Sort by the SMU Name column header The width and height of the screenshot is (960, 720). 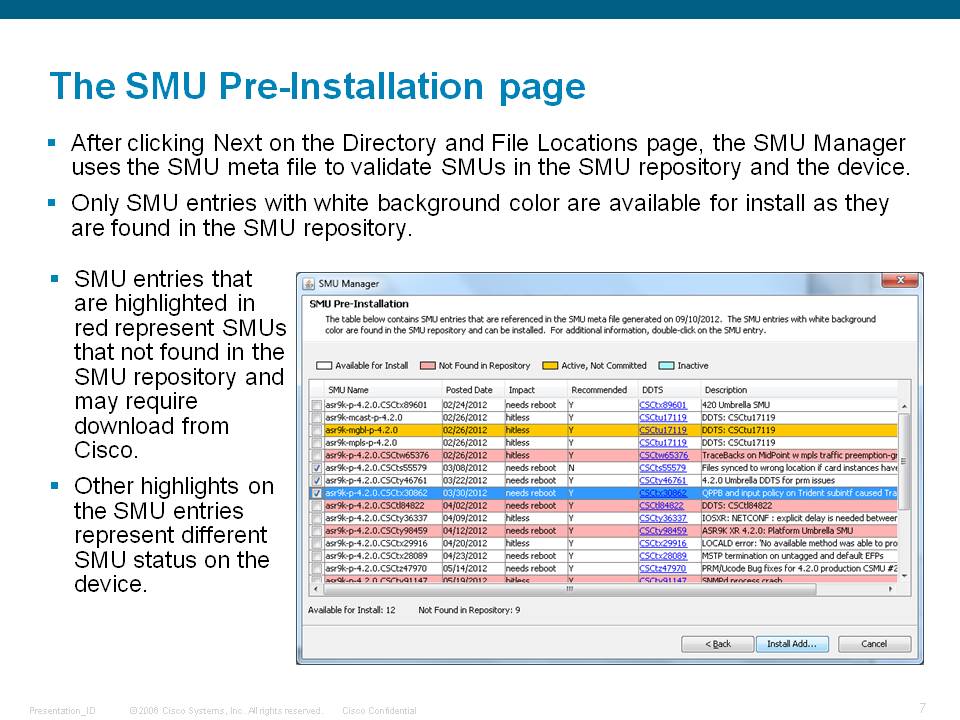383,389
